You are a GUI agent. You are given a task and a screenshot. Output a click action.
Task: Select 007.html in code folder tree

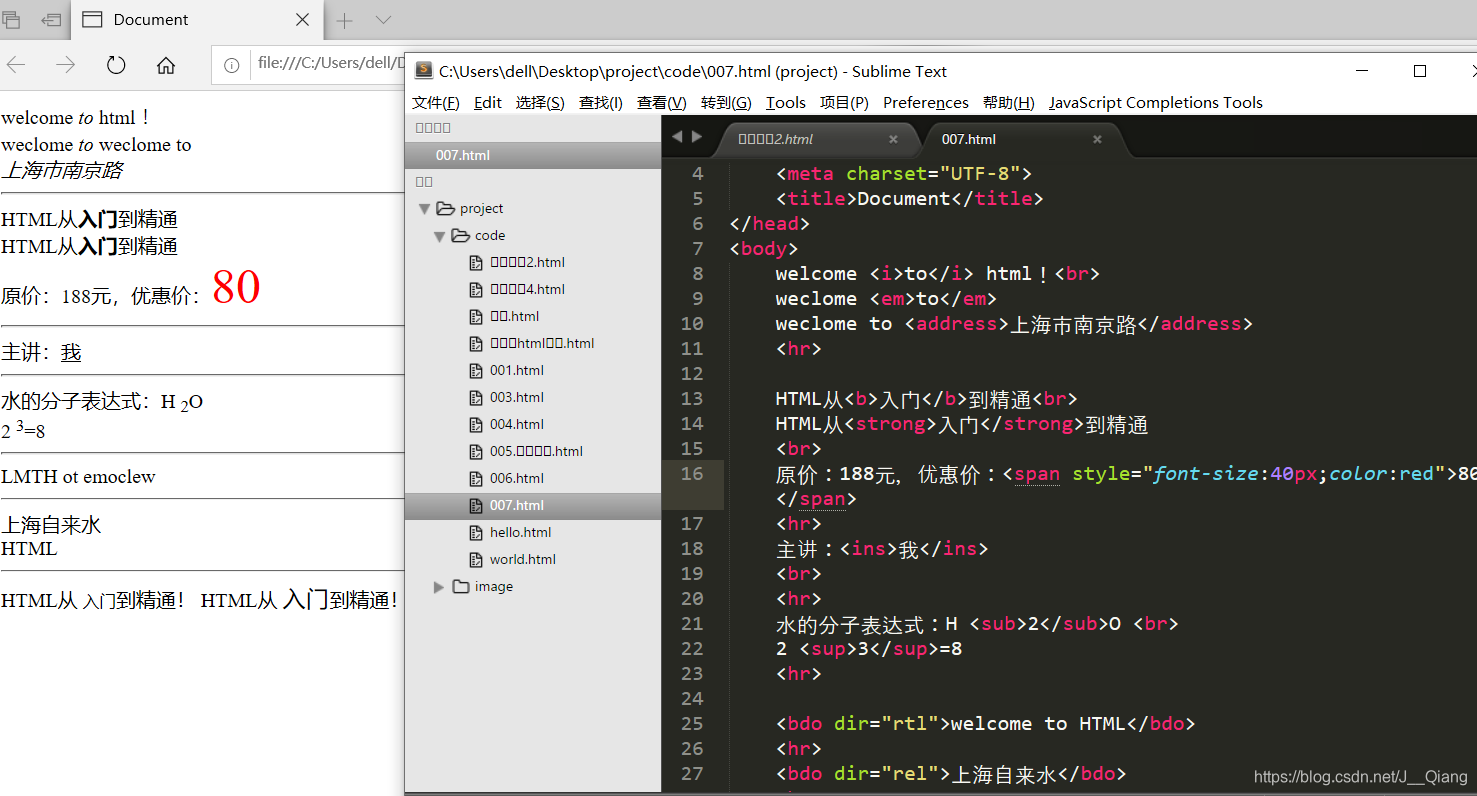pos(533,505)
